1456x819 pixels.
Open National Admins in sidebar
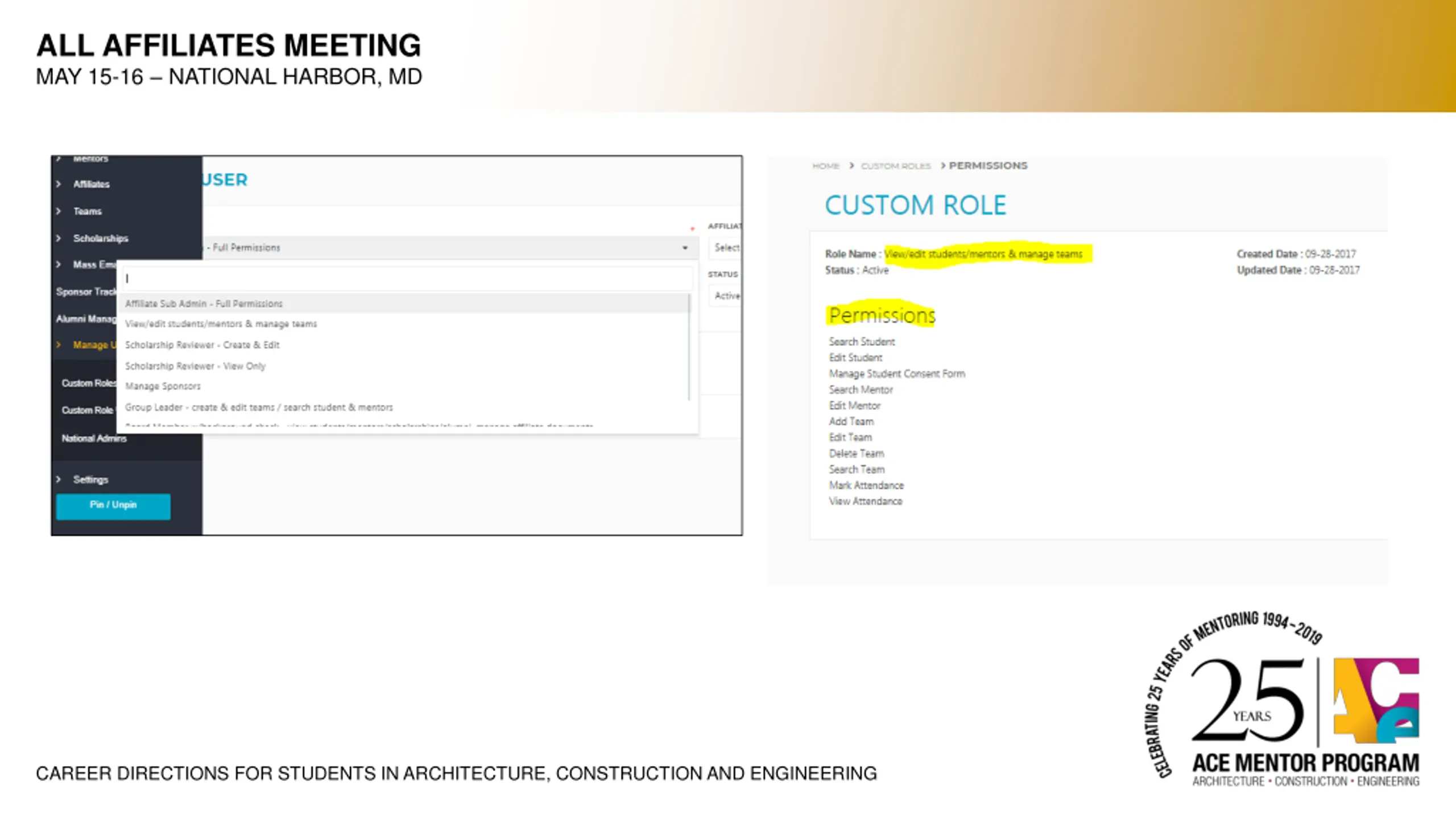coord(94,438)
